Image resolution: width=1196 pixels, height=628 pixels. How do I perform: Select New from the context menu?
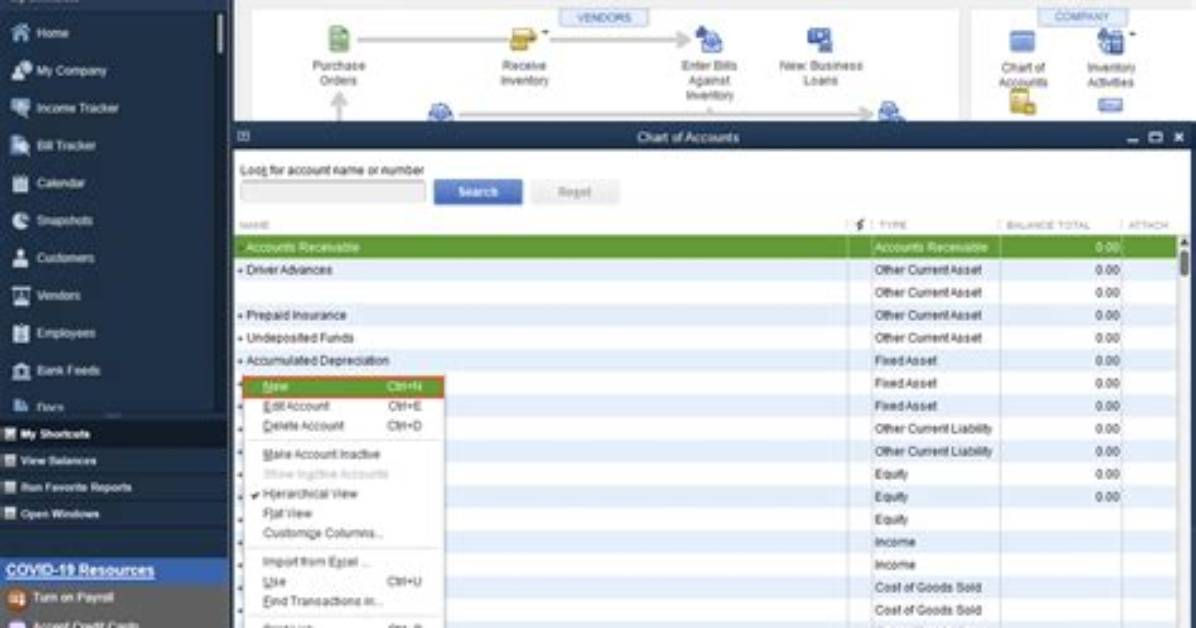point(343,387)
